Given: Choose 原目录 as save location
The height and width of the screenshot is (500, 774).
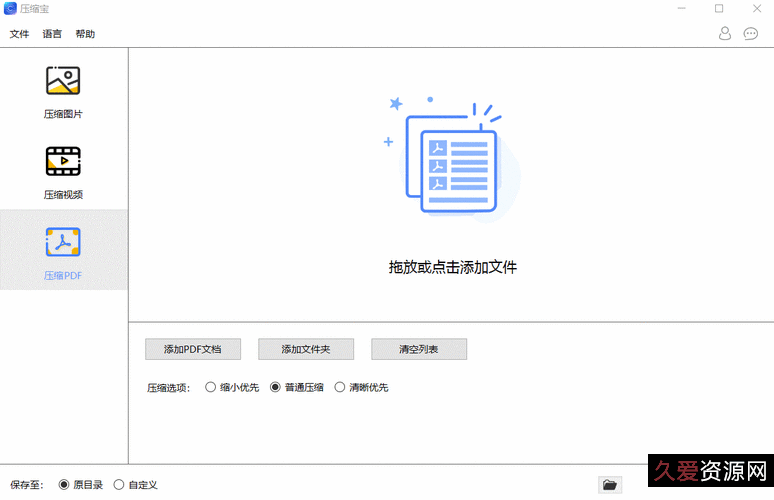Looking at the screenshot, I should pos(80,485).
